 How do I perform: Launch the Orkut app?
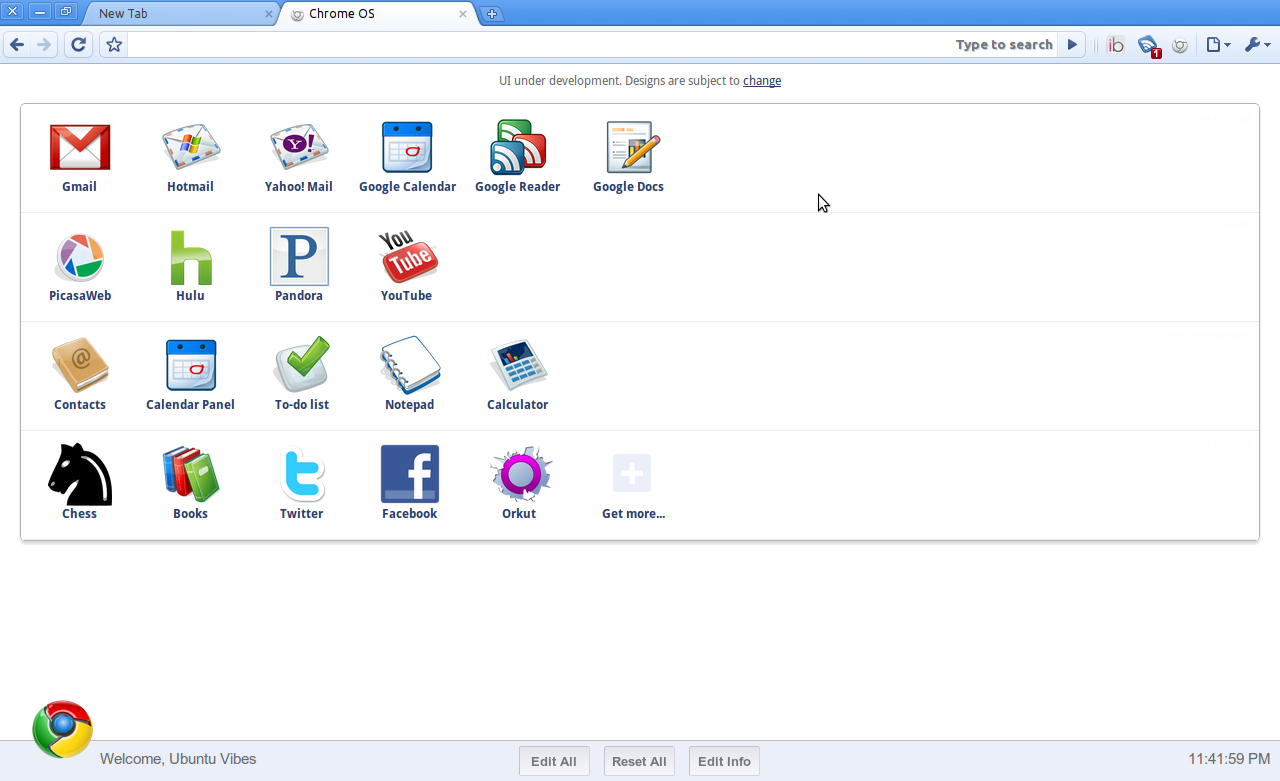[x=521, y=474]
